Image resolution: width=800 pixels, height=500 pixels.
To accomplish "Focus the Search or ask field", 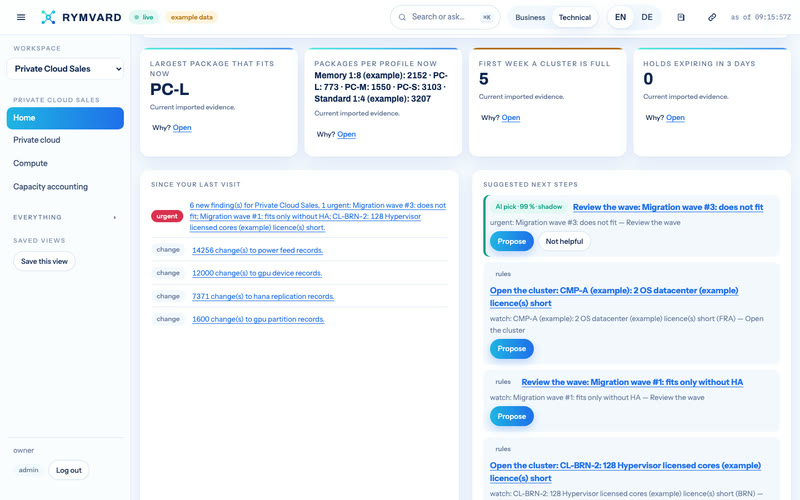I will coord(445,17).
